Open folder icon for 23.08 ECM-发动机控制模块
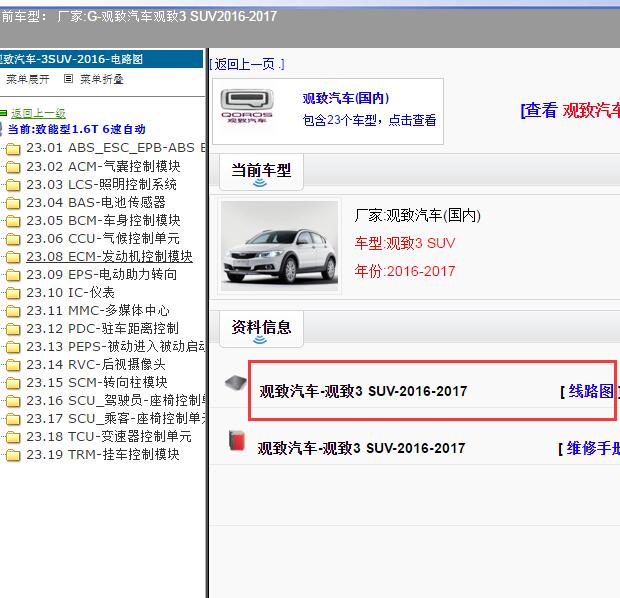This screenshot has height=598, width=620. (x=13, y=257)
